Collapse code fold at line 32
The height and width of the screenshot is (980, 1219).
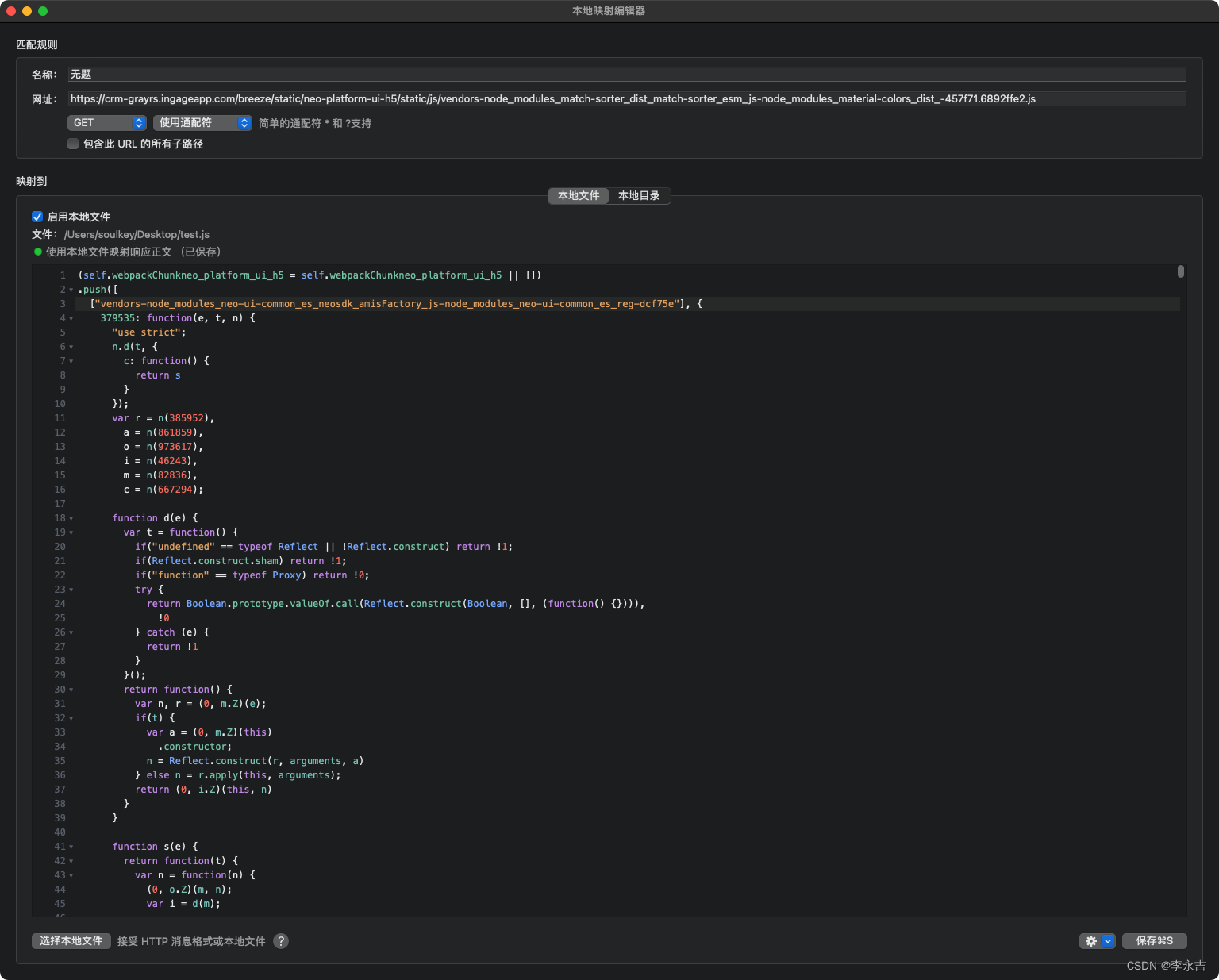71,718
